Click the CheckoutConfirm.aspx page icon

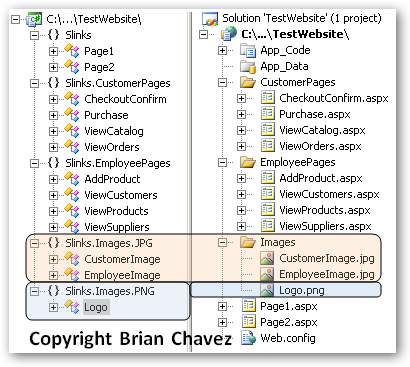click(268, 98)
